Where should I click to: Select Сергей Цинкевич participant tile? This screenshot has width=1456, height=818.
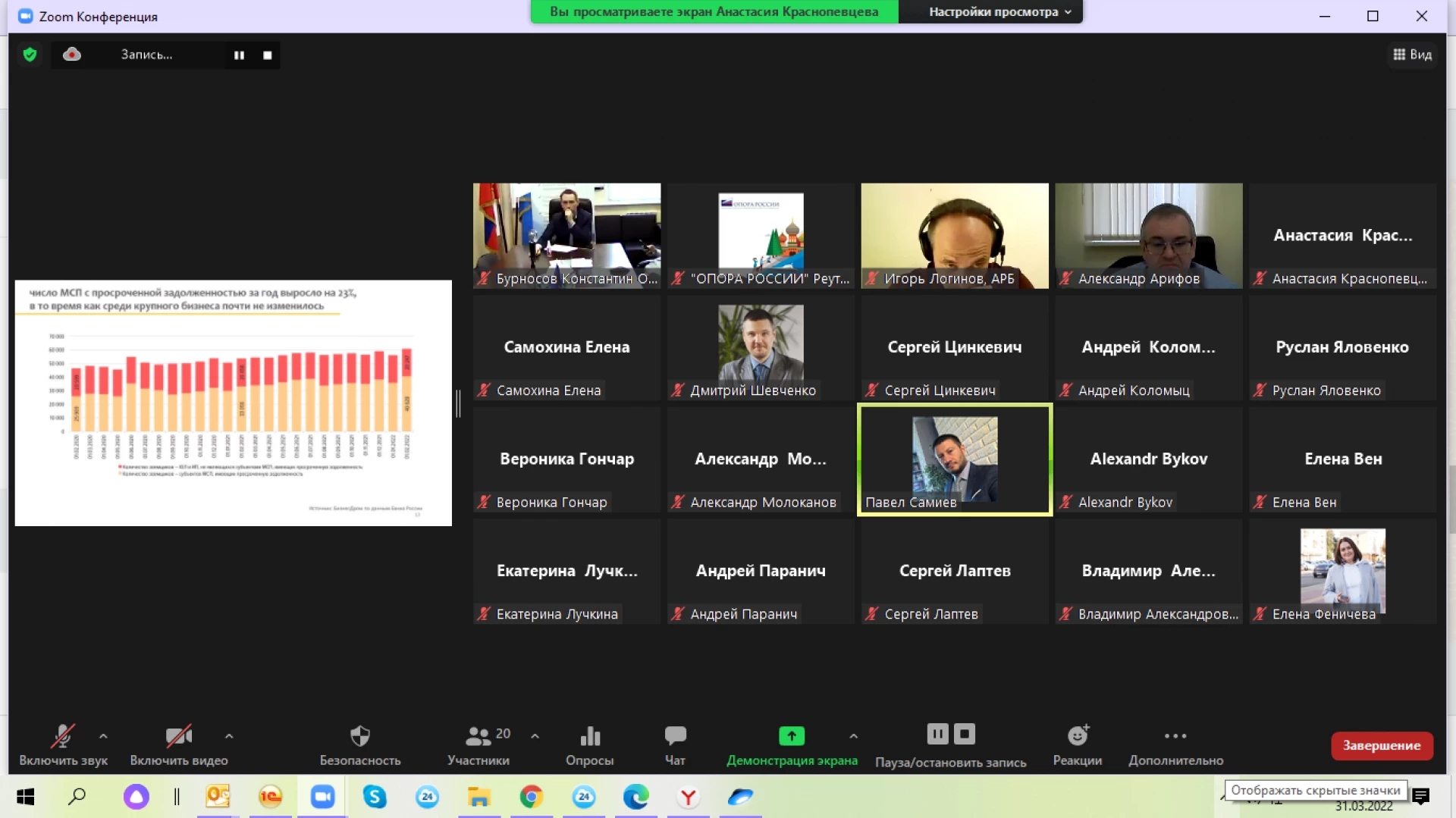(x=955, y=348)
